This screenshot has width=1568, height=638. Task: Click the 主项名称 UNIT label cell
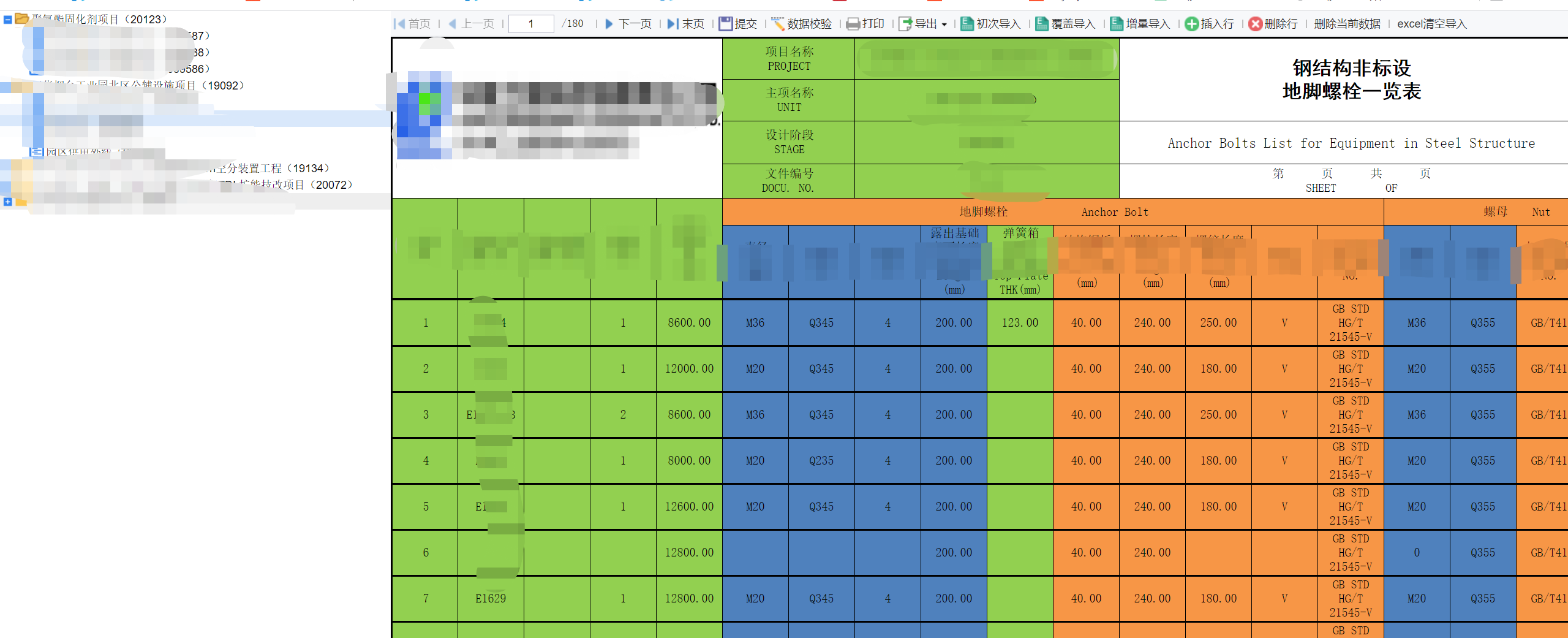click(789, 100)
